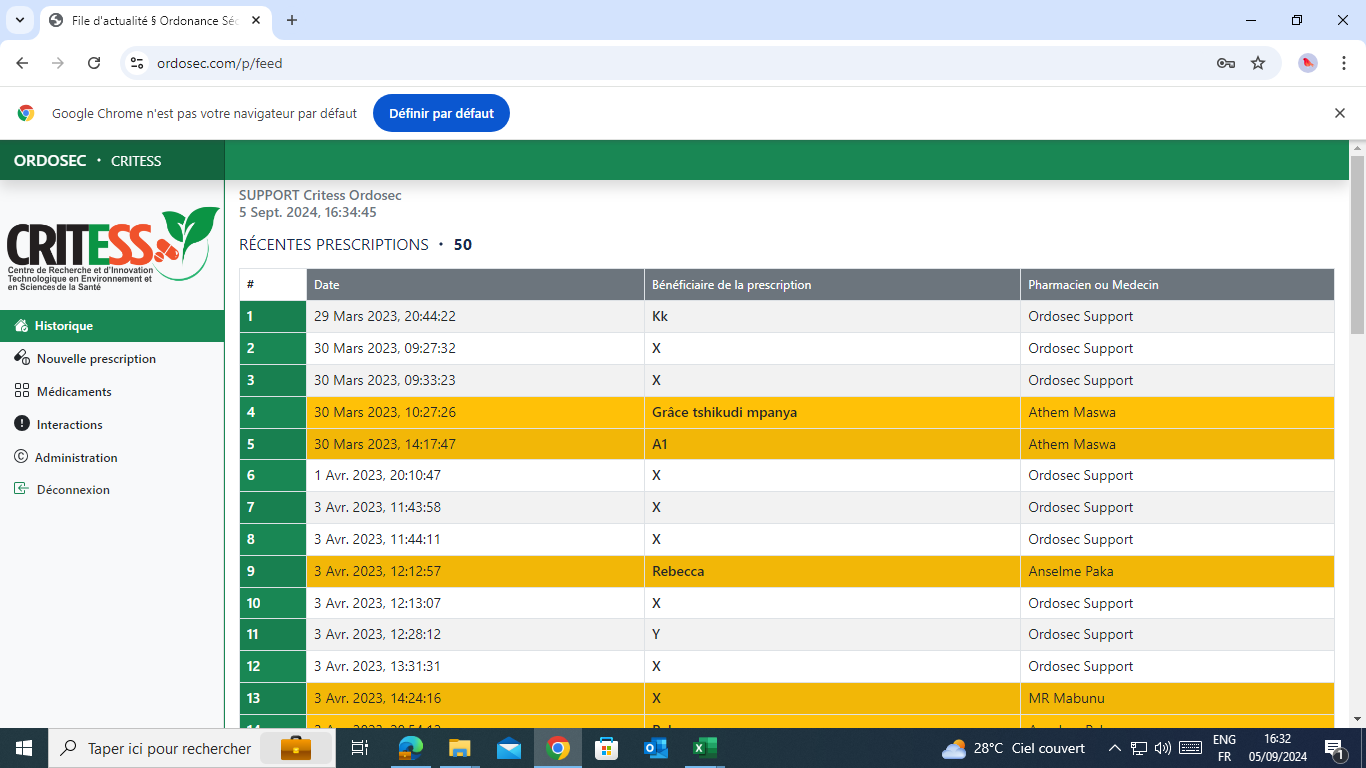Click Définir par défaut button
This screenshot has height=768, width=1366.
(x=441, y=113)
